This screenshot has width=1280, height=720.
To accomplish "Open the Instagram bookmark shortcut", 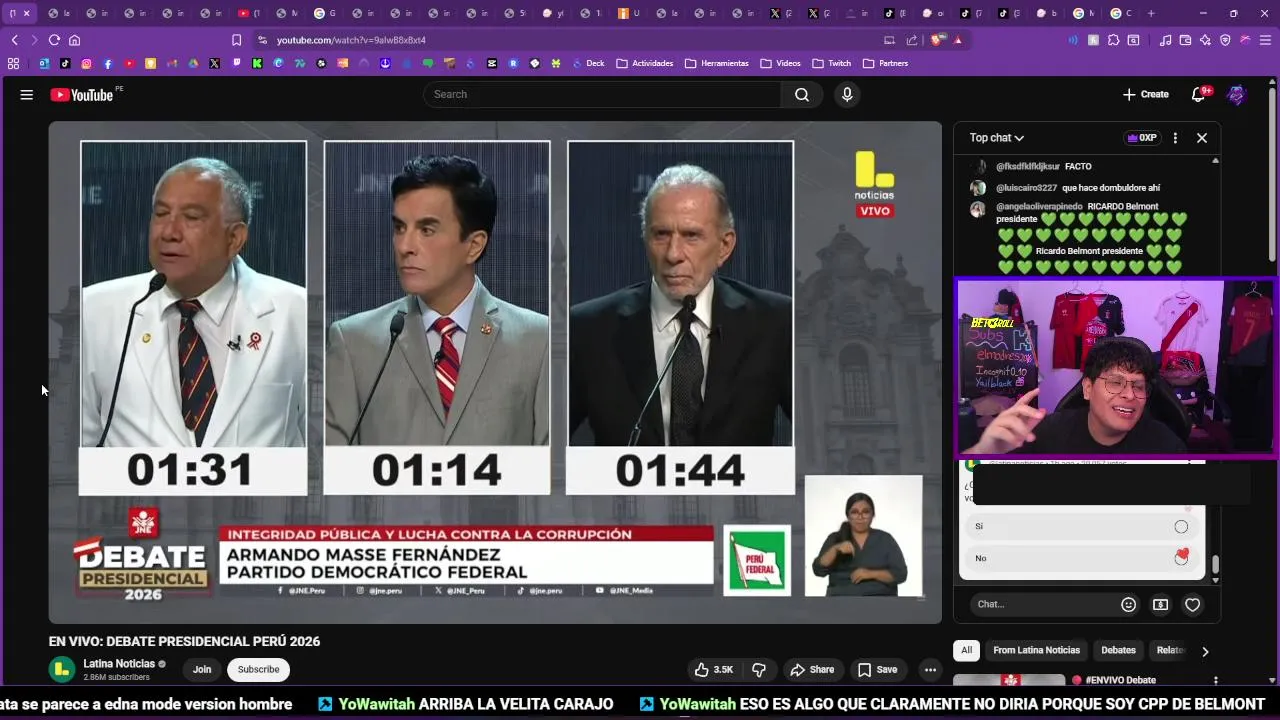I will coord(86,63).
